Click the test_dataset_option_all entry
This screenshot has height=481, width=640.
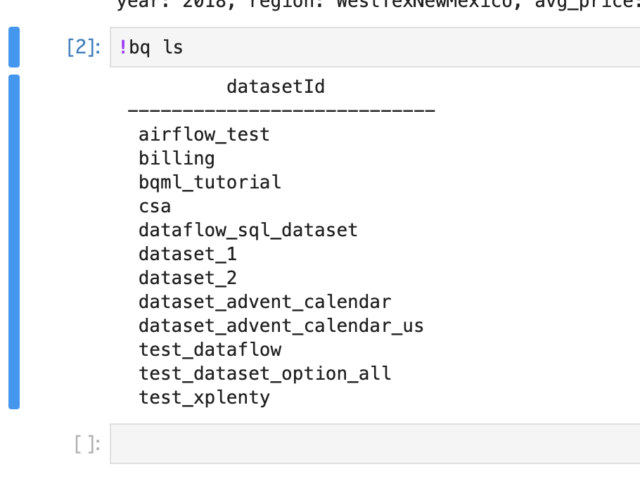(265, 373)
